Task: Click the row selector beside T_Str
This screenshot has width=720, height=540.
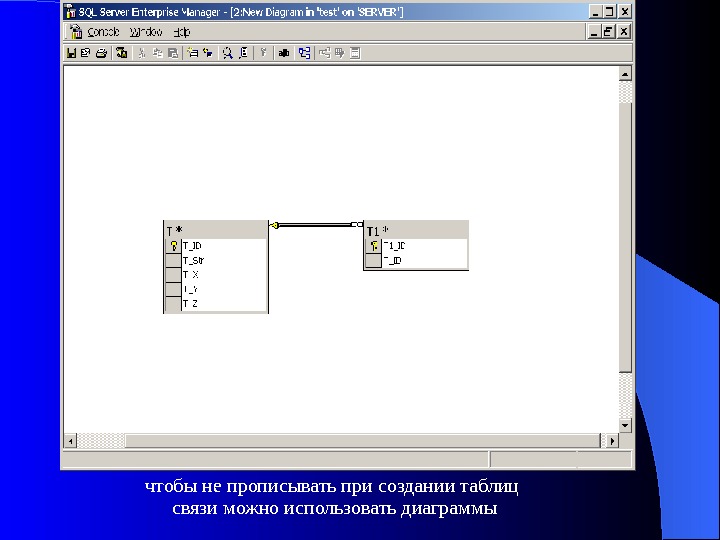Action: click(x=173, y=260)
